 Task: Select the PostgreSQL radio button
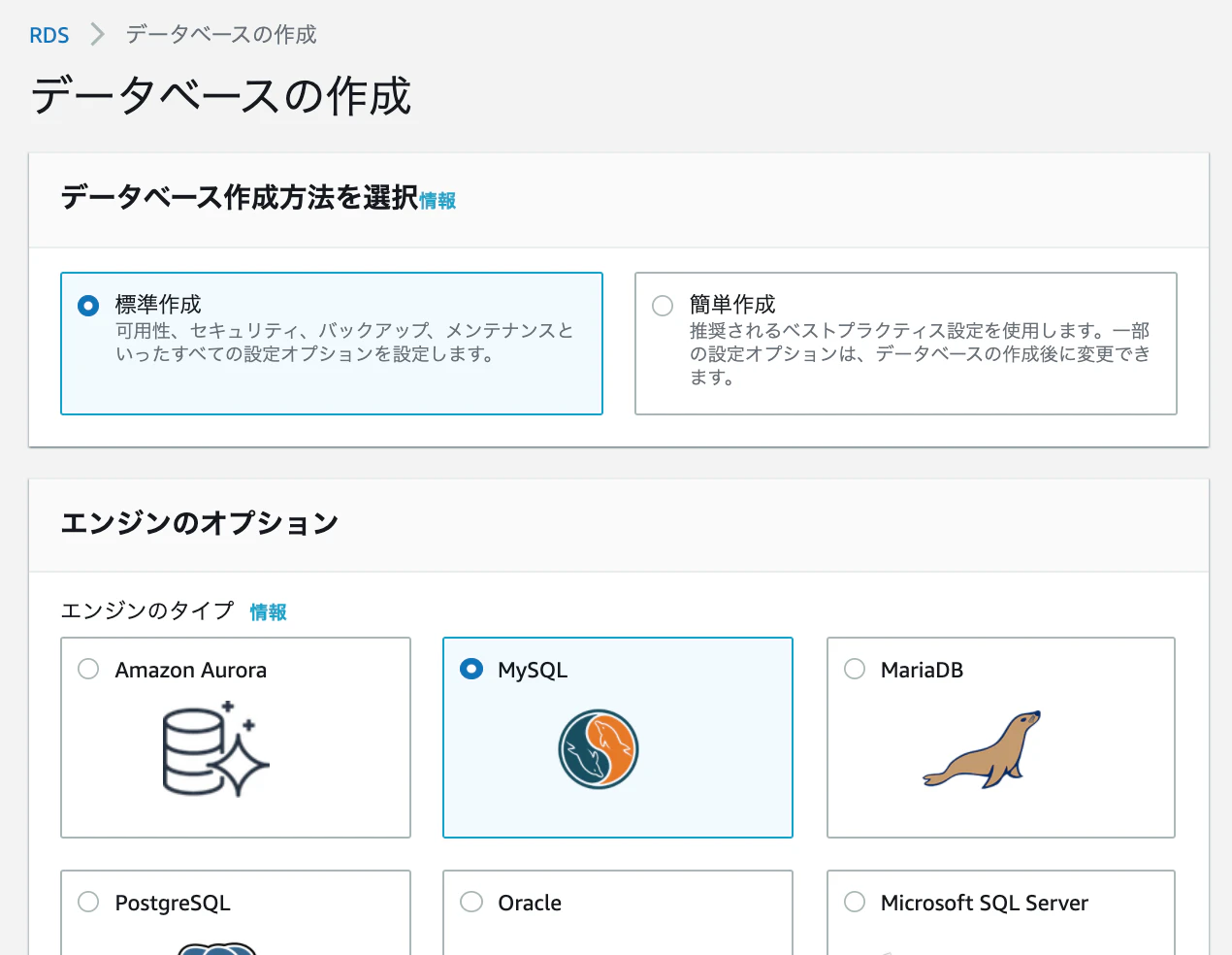point(88,902)
